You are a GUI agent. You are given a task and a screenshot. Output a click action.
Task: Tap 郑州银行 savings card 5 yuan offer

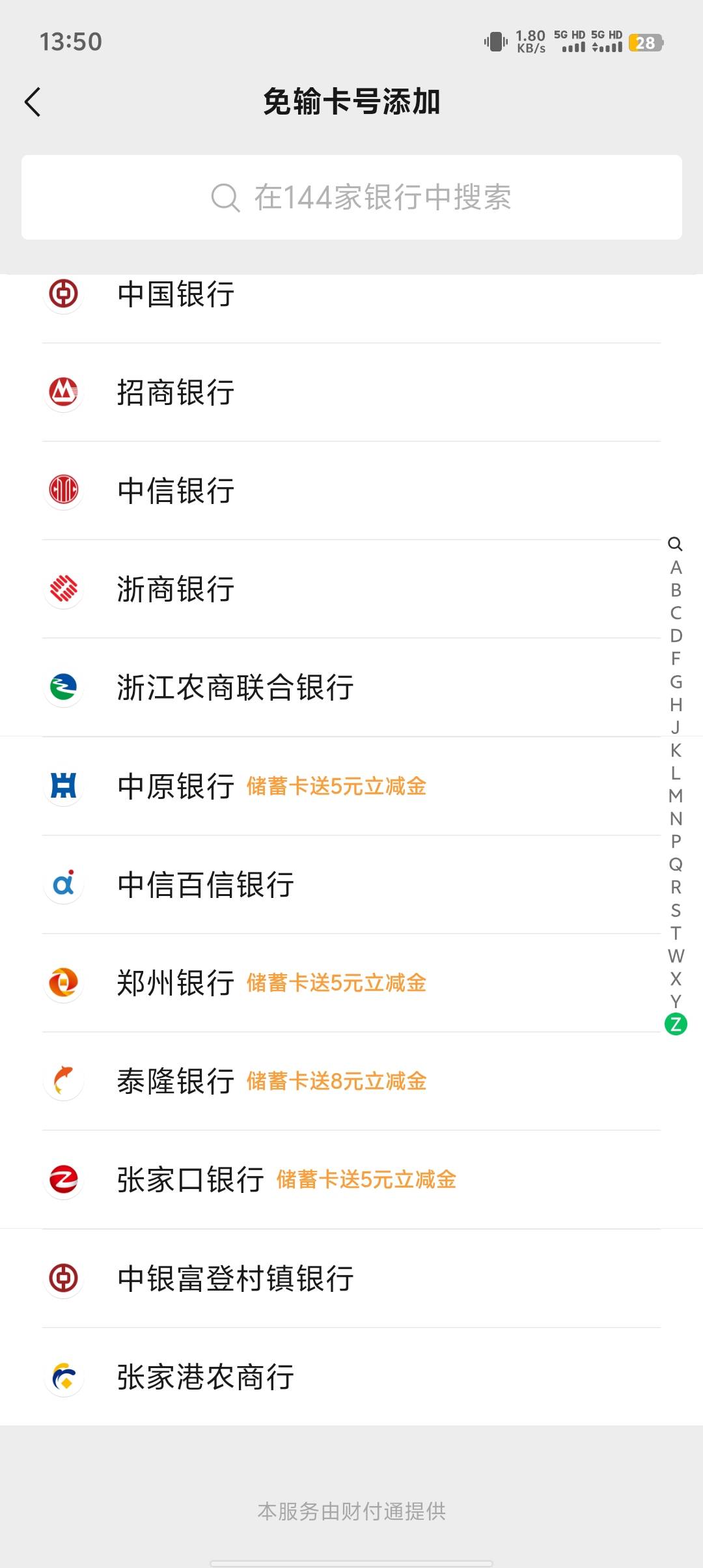(x=336, y=983)
